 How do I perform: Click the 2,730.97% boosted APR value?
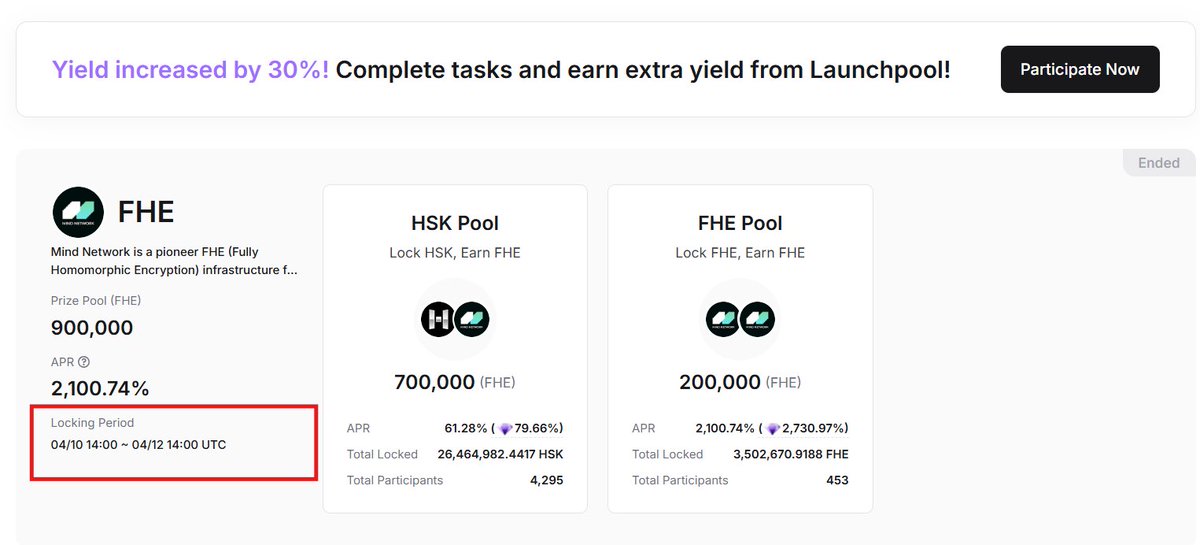[813, 428]
